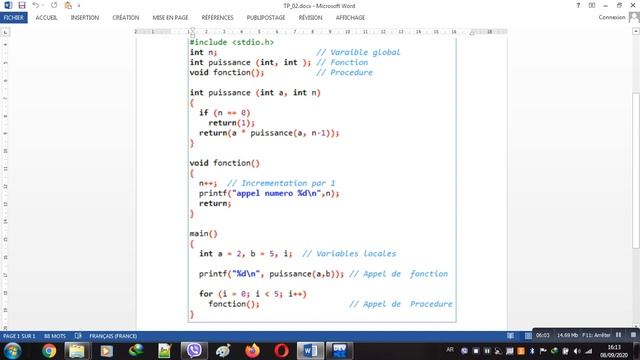Viewport: 640px width, 360px height.
Task: Switch to Read Mode view icon
Action: (x=511, y=336)
